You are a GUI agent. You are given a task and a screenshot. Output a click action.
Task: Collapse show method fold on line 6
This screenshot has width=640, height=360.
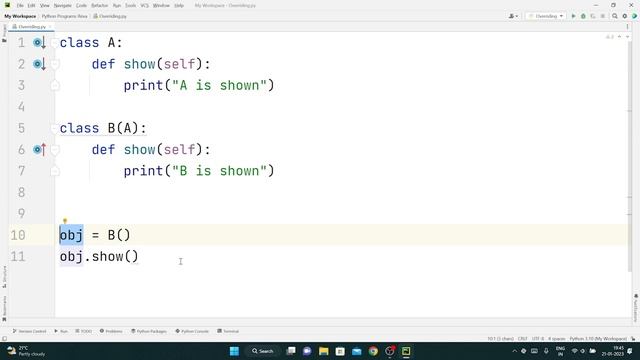pos(55,149)
